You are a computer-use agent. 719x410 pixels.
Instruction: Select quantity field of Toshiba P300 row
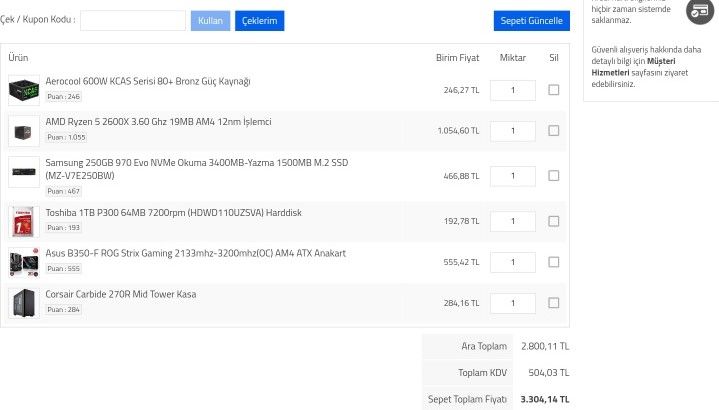pyautogui.click(x=513, y=222)
